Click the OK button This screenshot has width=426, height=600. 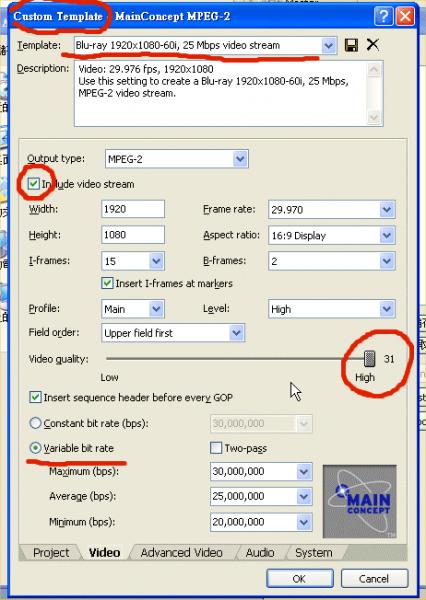click(x=300, y=578)
